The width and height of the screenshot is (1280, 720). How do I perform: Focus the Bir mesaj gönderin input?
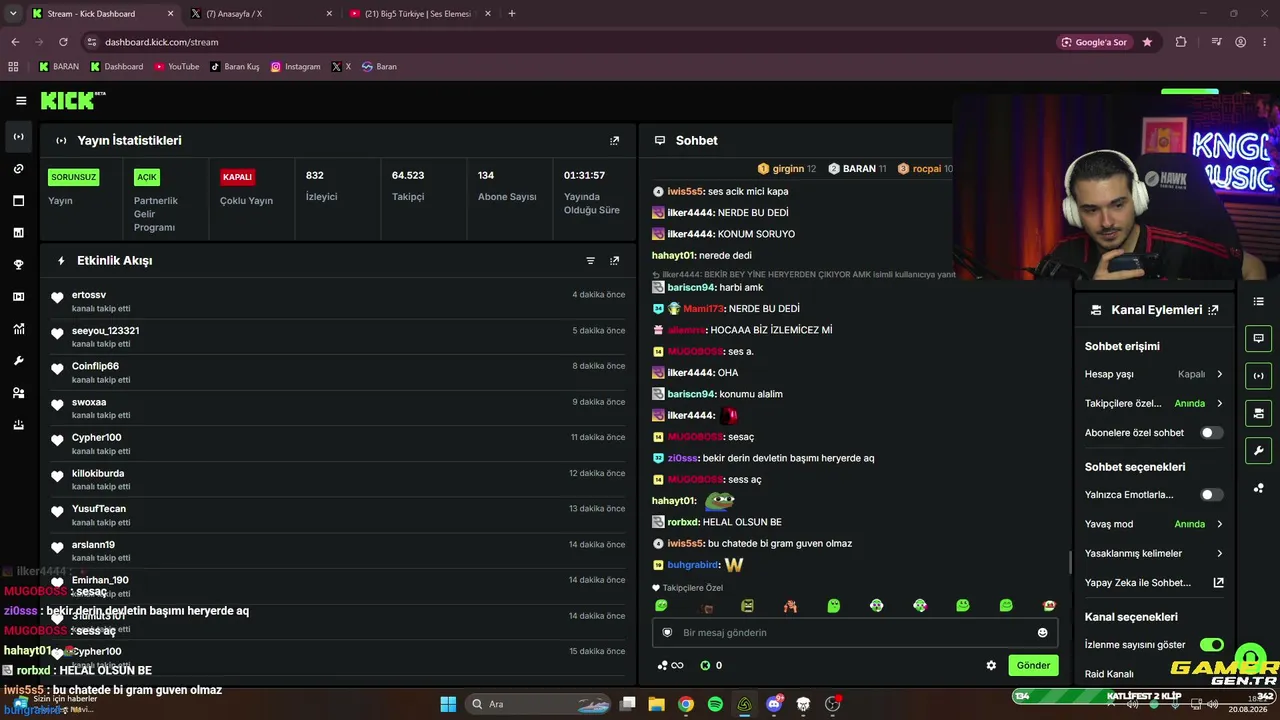click(855, 633)
